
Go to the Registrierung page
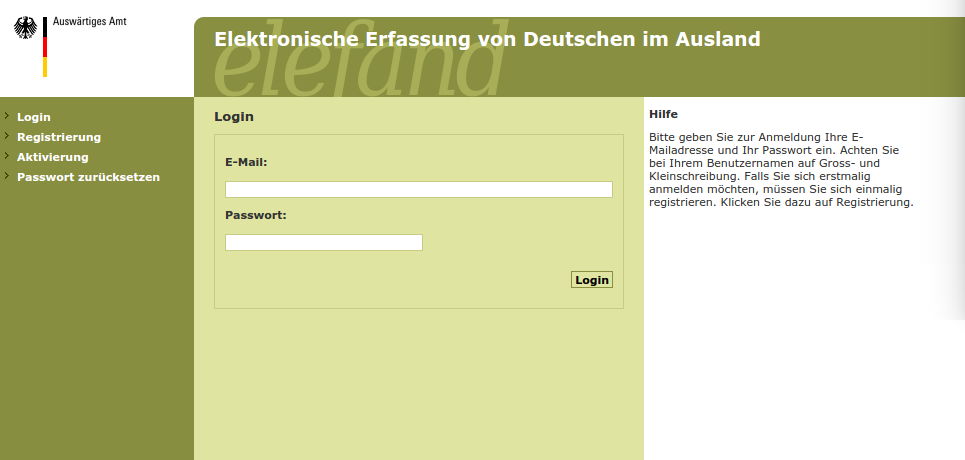click(x=58, y=137)
